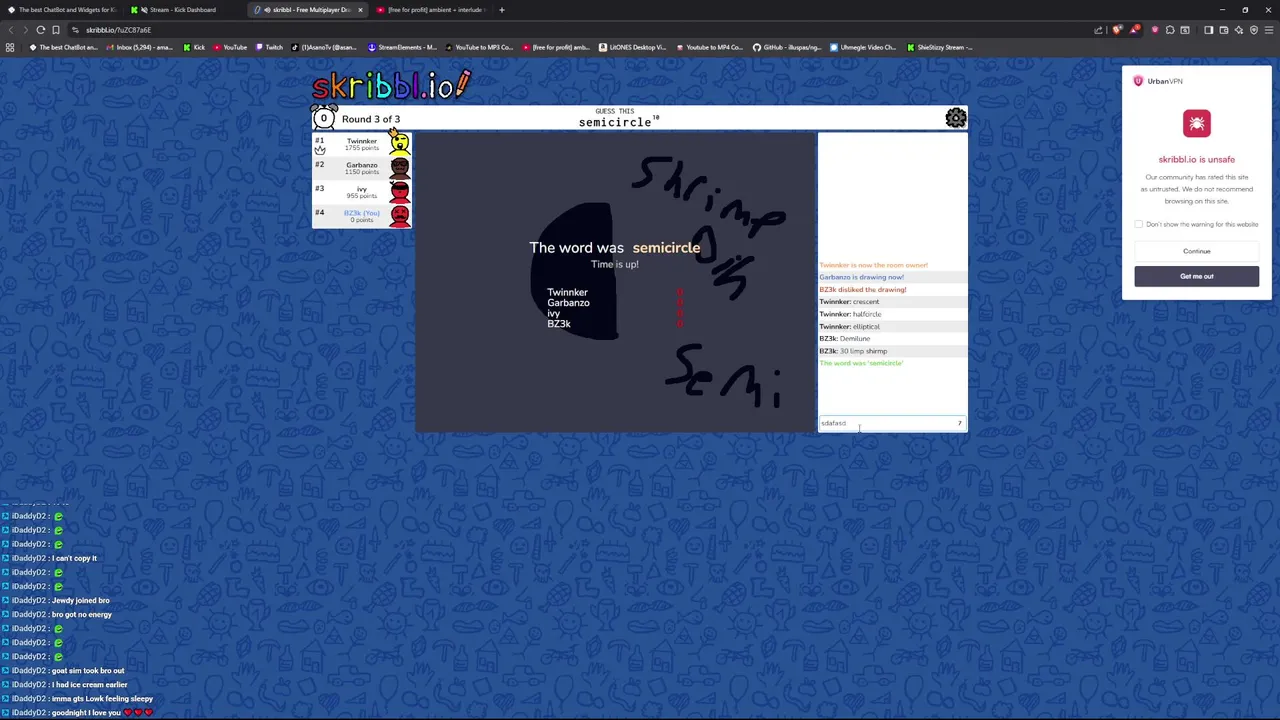The width and height of the screenshot is (1280, 720).
Task: Click Continue in UrbanVPN warning
Action: point(1197,251)
